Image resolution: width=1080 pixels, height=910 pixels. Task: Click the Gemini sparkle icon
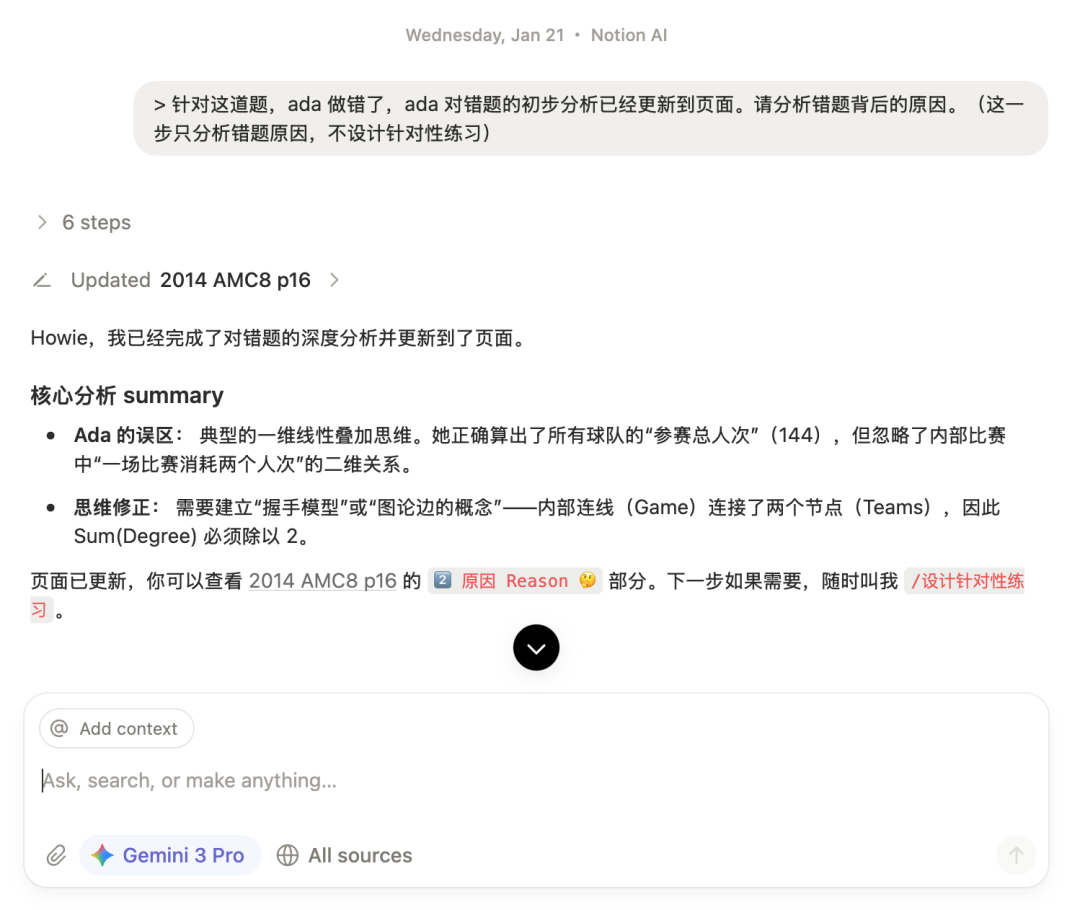point(102,855)
